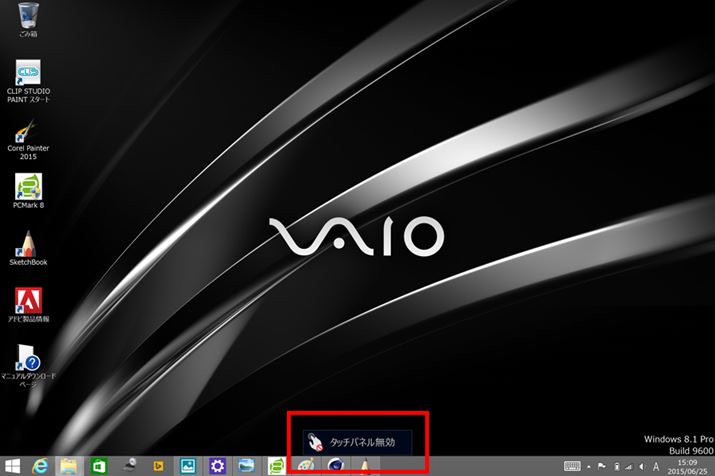Open Photos app from taskbar
The height and width of the screenshot is (476, 715).
[187, 466]
